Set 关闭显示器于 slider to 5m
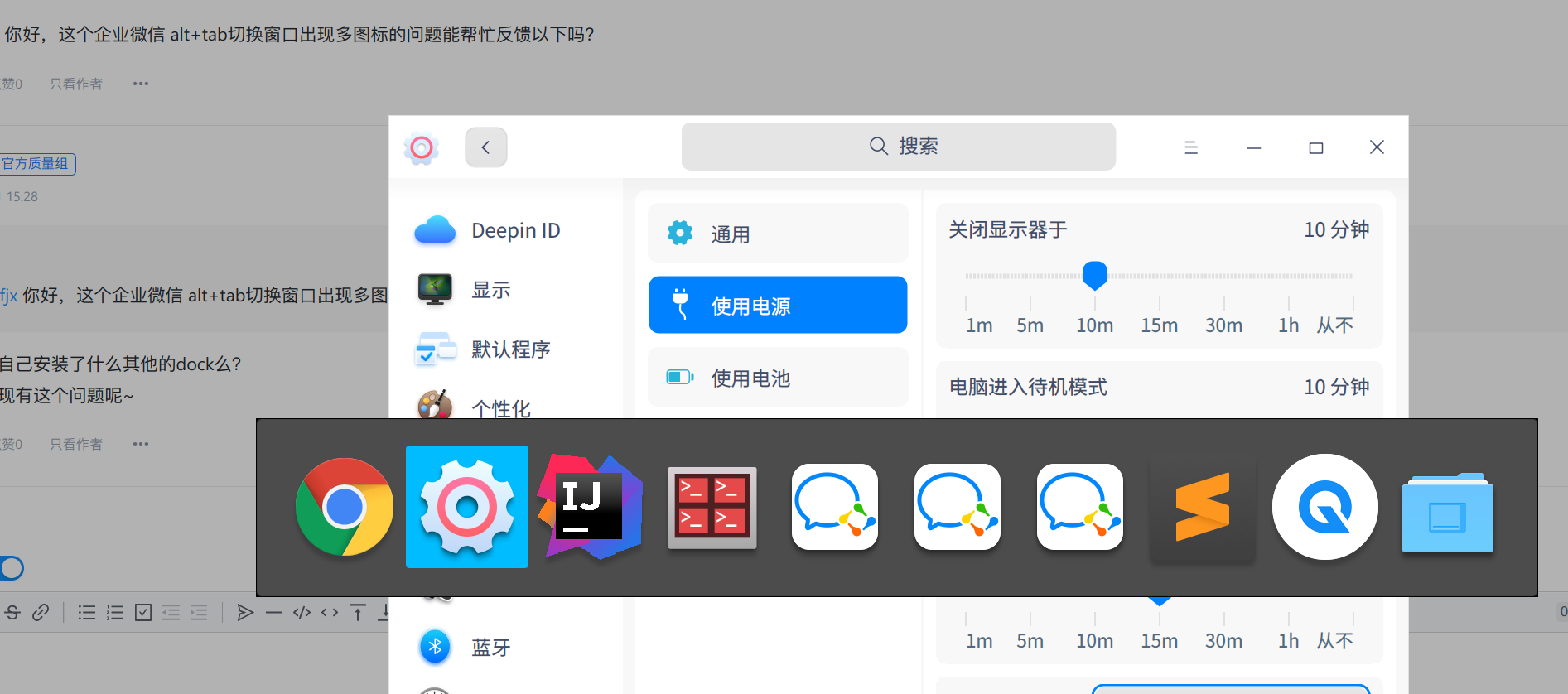Viewport: 1568px width, 694px height. [x=1030, y=325]
